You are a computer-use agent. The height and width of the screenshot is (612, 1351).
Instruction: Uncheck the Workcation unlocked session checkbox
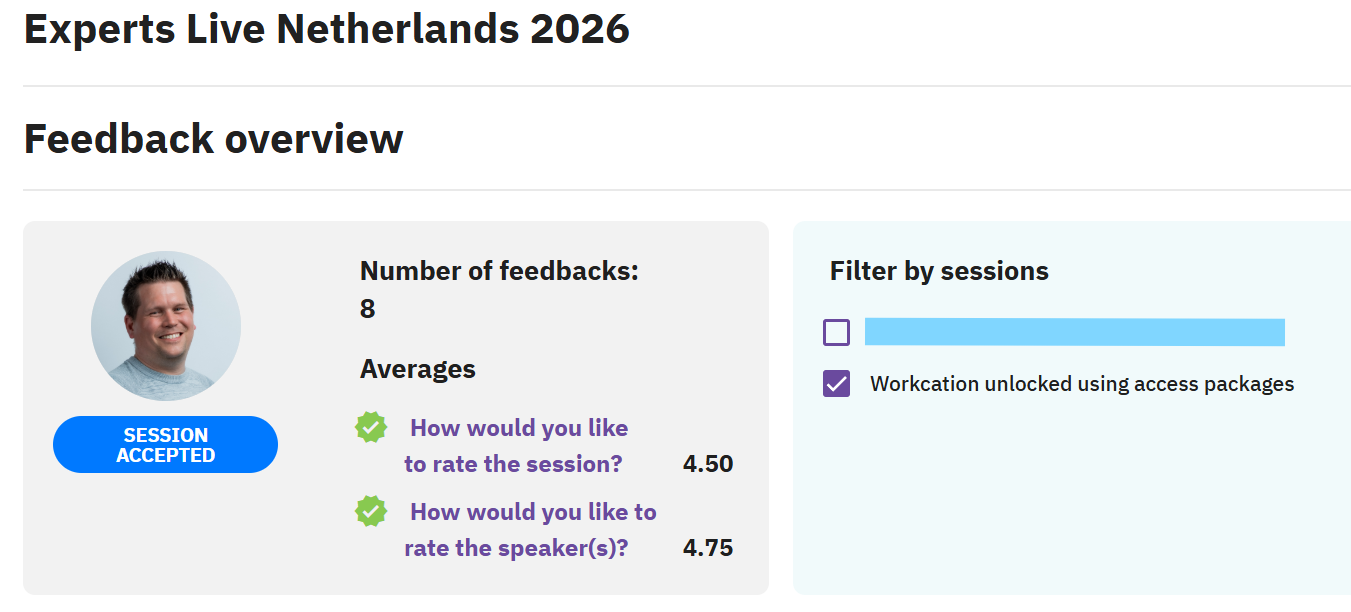coord(836,384)
